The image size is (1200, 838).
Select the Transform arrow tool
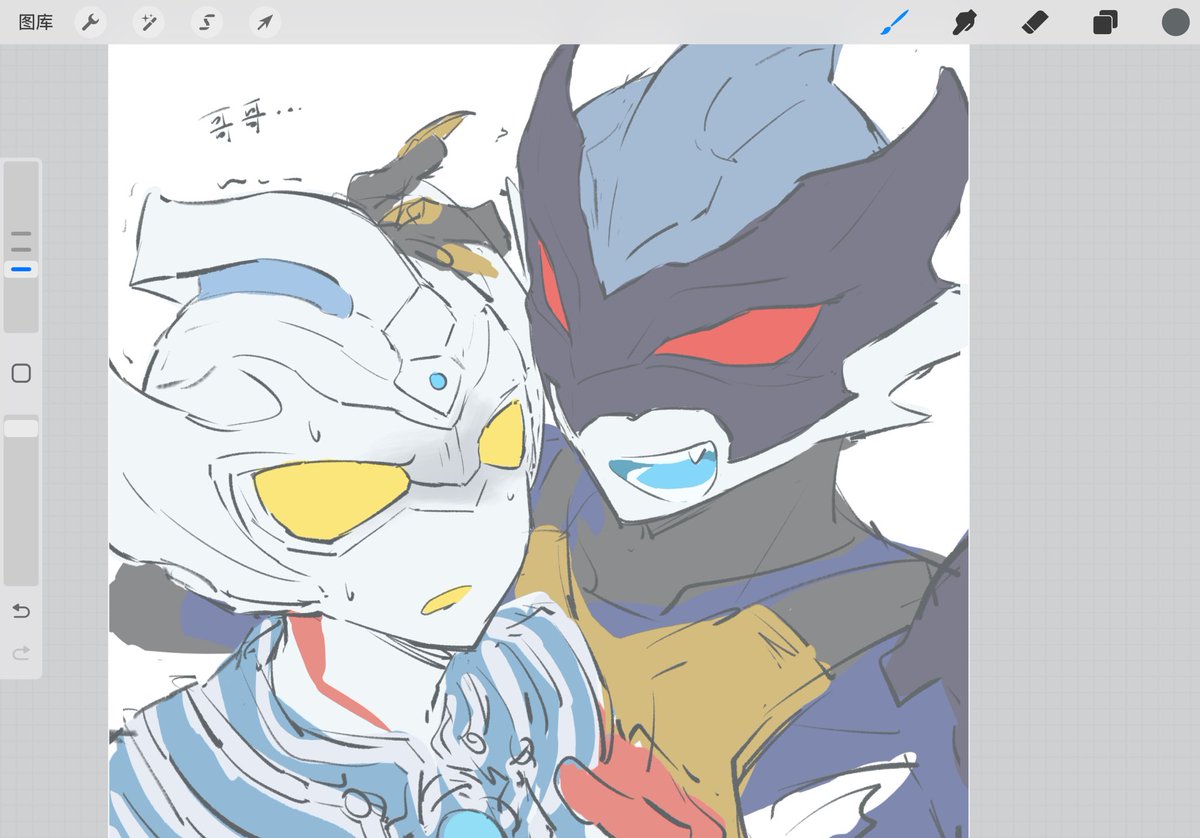[x=265, y=22]
